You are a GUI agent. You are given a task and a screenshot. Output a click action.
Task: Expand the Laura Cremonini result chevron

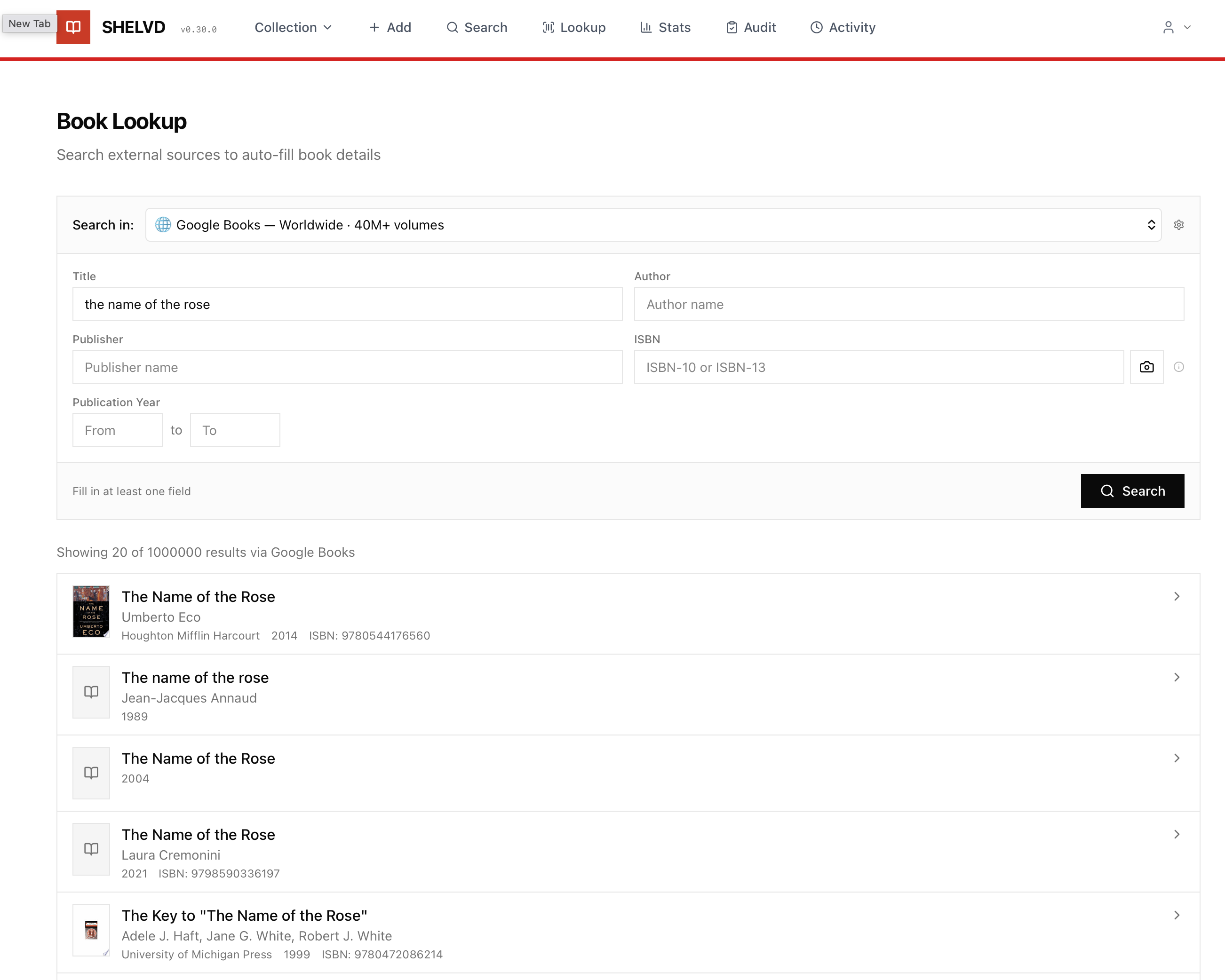[x=1176, y=834]
